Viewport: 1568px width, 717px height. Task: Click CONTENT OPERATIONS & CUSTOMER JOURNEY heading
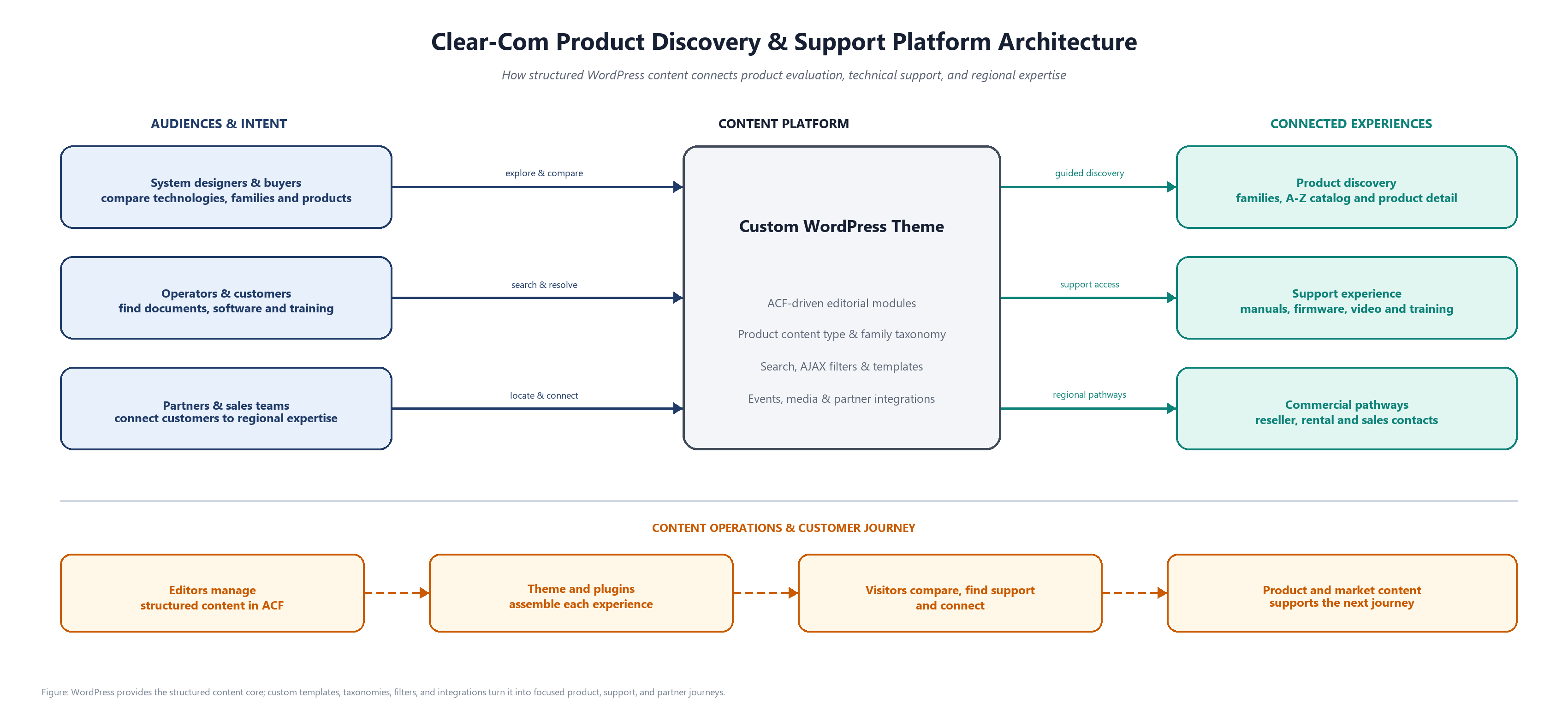(x=784, y=528)
